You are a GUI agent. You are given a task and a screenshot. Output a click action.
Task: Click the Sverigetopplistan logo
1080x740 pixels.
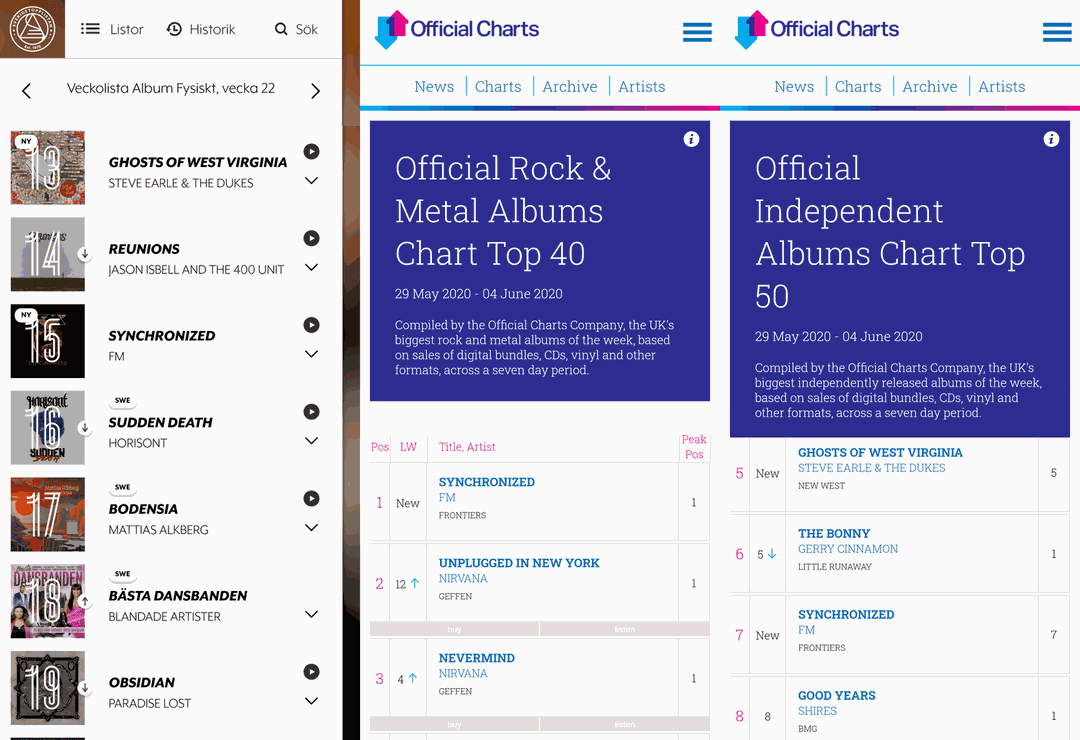click(x=32, y=28)
